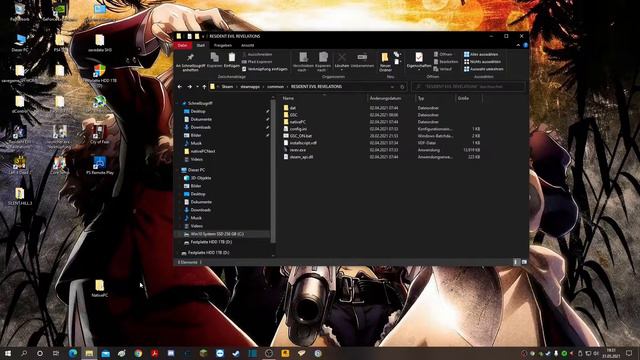
Task: Switch to the Freigeben ribbon tab
Action: 223,45
